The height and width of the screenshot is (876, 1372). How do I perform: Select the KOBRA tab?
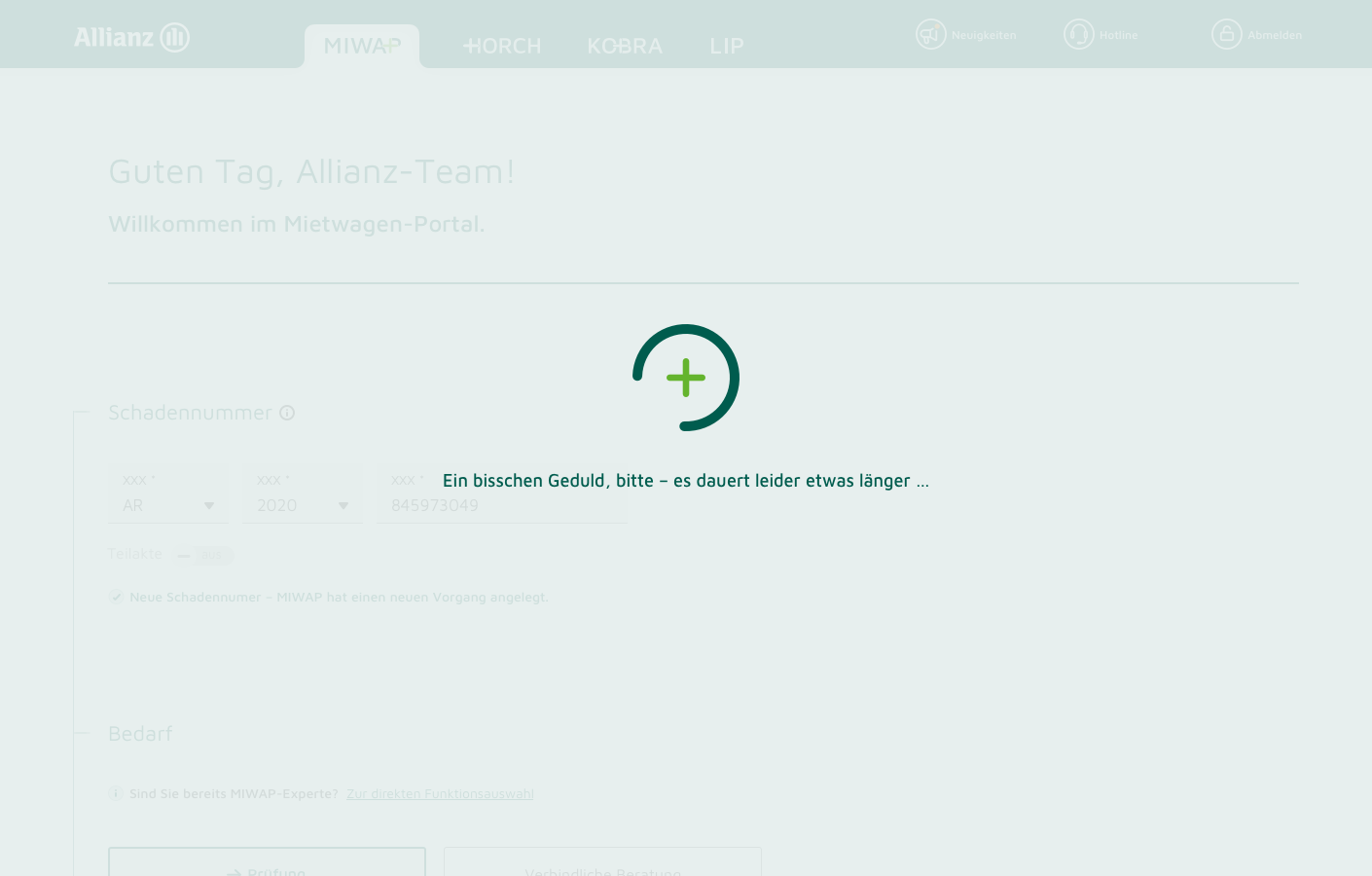pyautogui.click(x=625, y=46)
